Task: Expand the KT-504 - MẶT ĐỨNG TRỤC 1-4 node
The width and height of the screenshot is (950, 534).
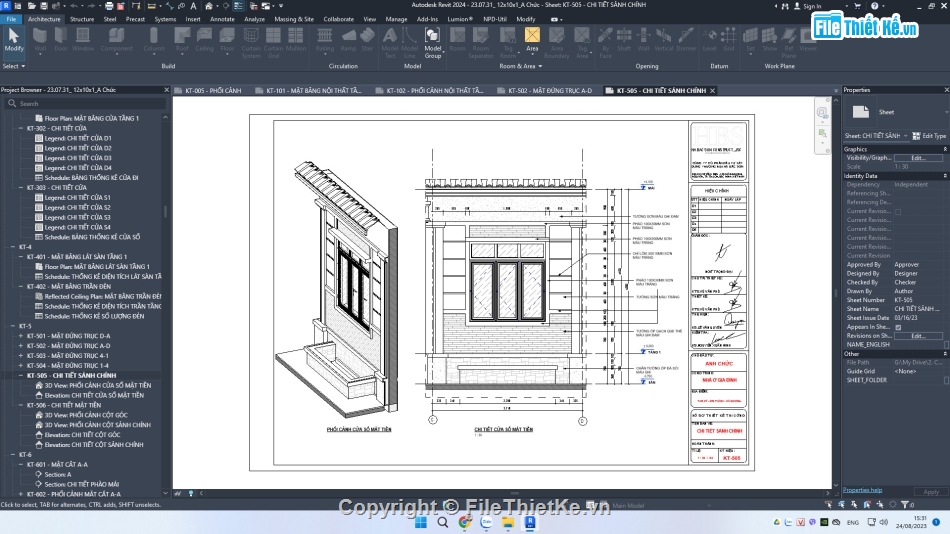Action: click(x=21, y=365)
